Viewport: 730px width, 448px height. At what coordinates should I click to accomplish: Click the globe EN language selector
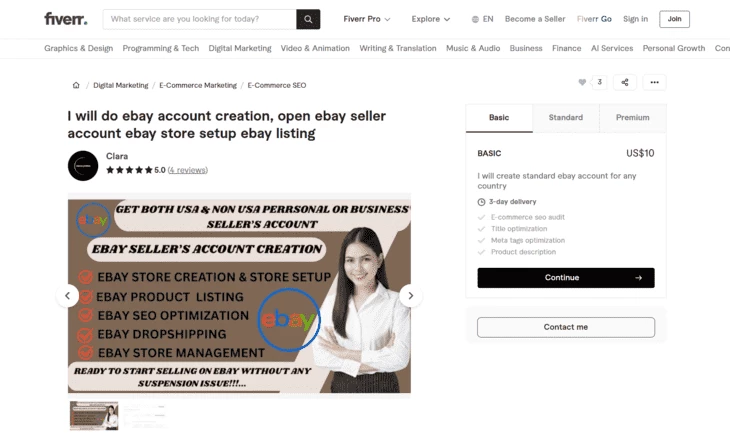coord(482,19)
